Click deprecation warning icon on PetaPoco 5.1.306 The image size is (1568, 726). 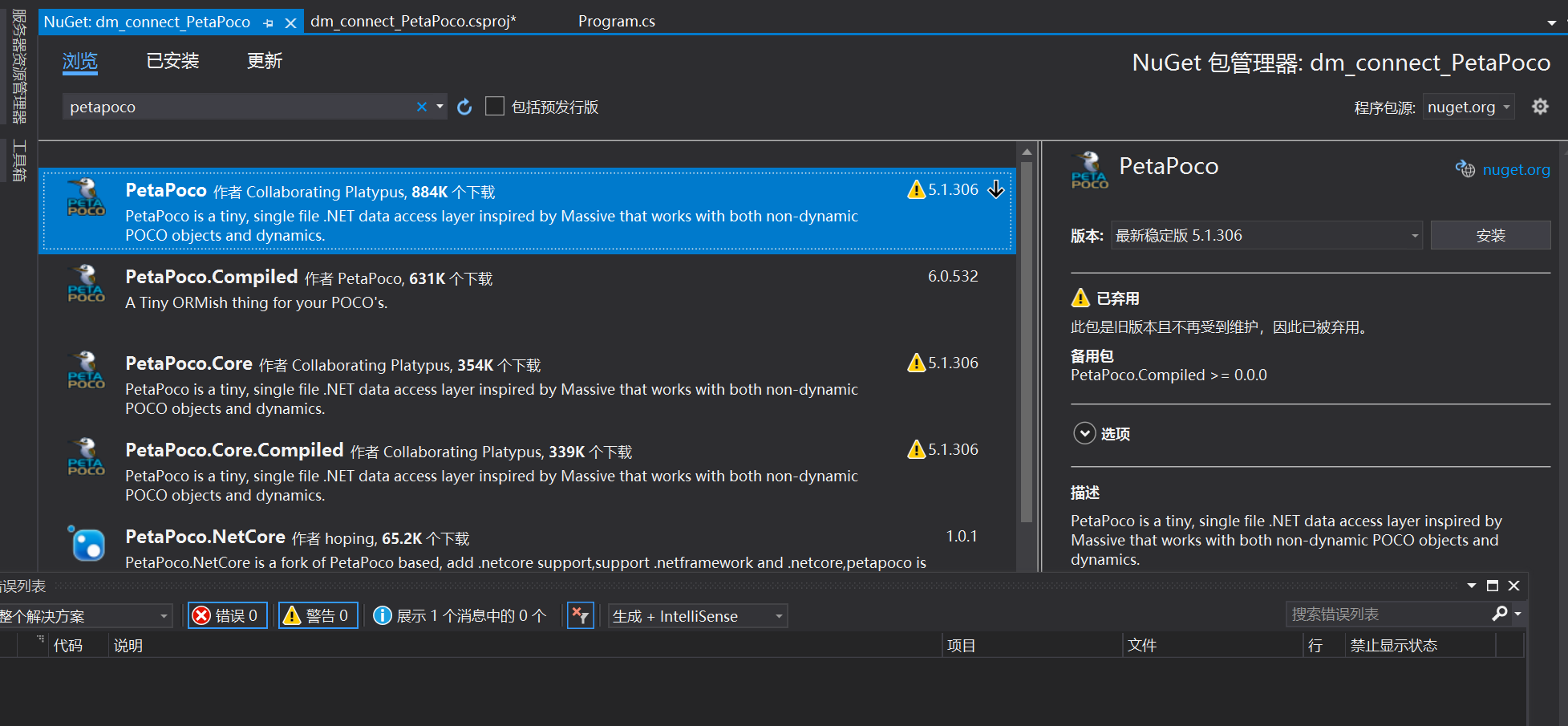tap(916, 189)
